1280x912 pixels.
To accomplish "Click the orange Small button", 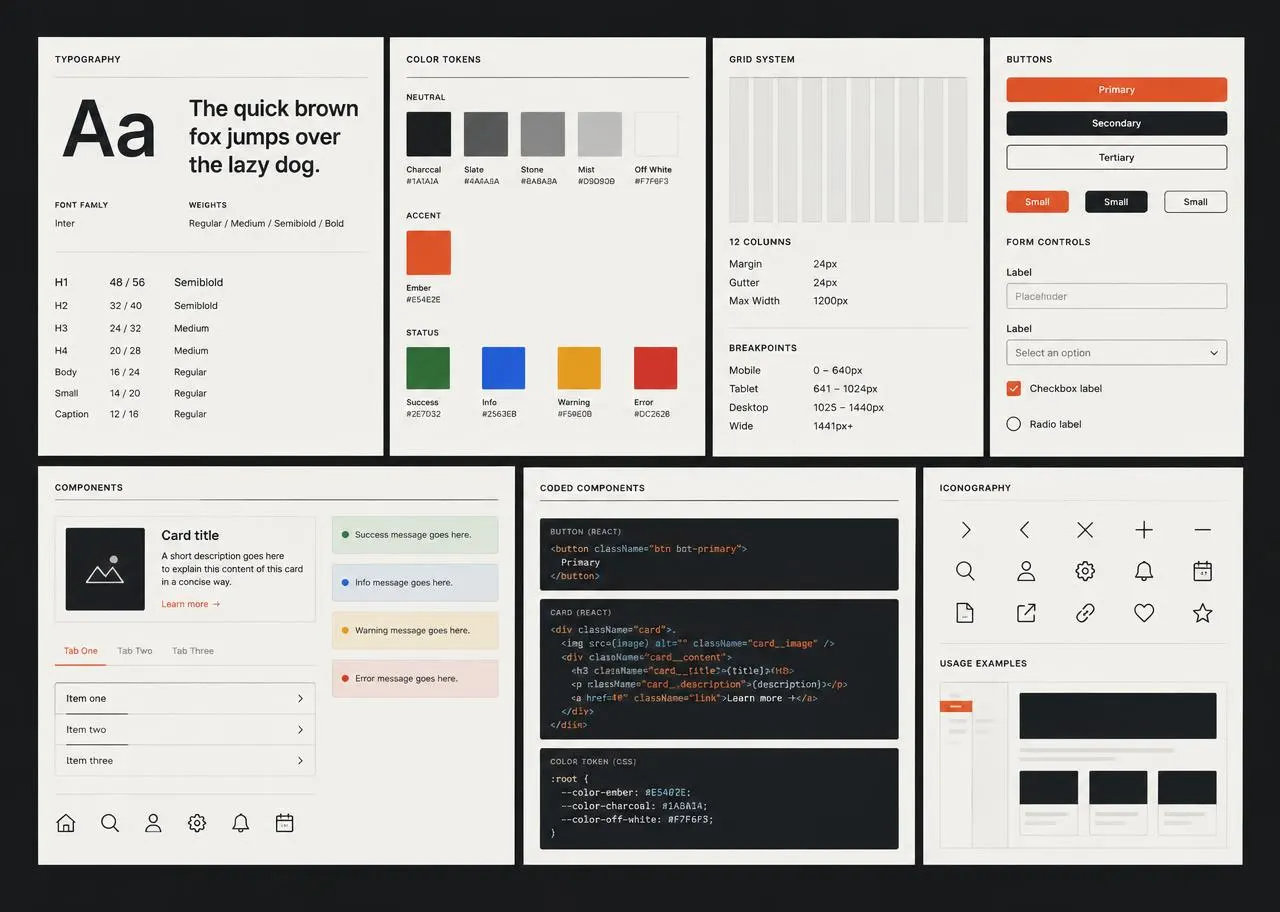I will pyautogui.click(x=1037, y=202).
